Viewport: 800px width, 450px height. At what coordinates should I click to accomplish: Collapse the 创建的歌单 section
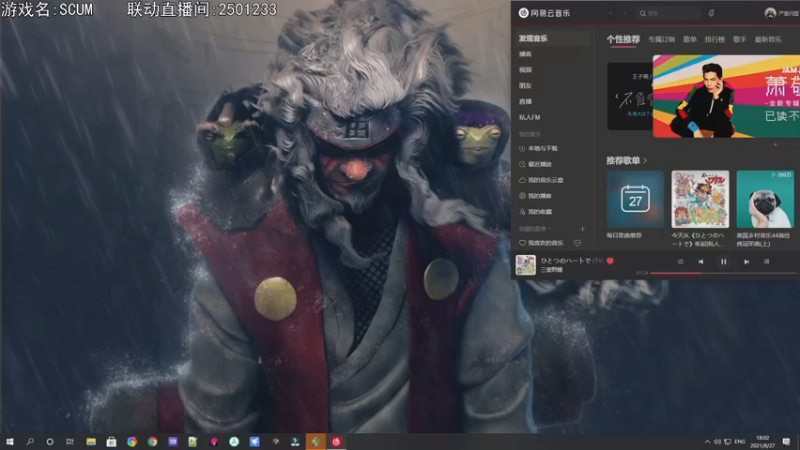pos(535,229)
